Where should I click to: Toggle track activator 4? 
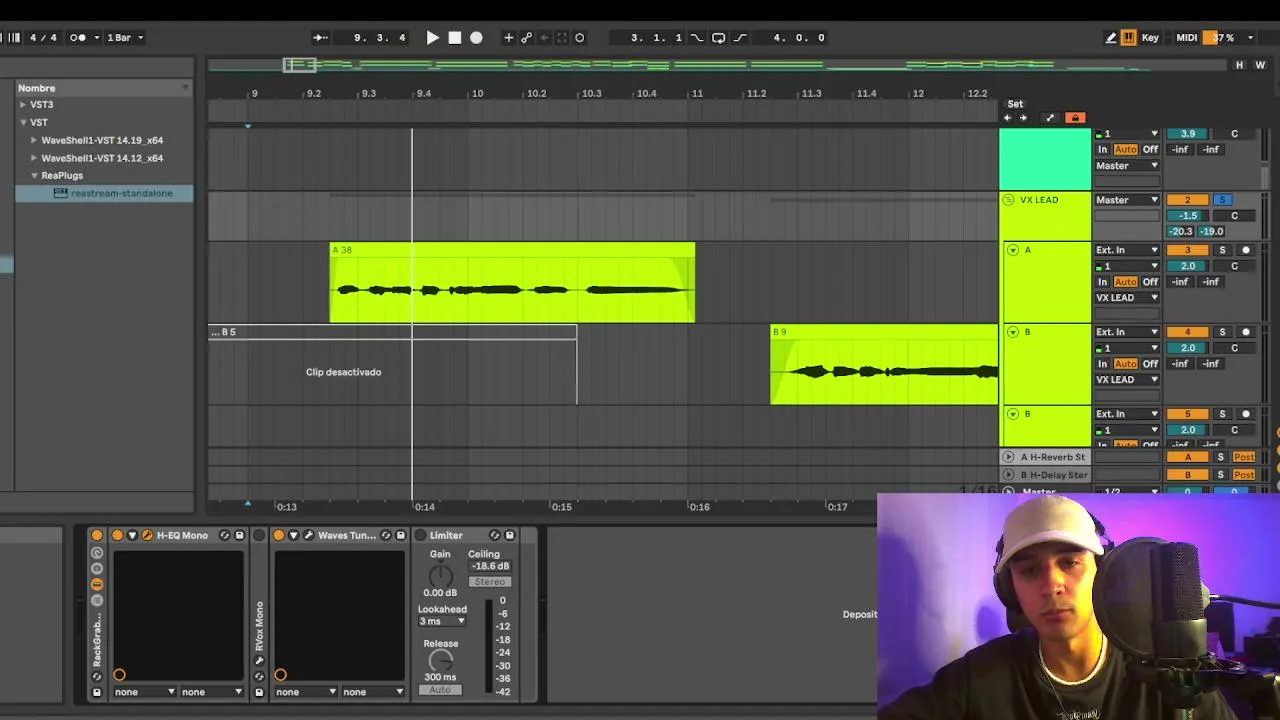pyautogui.click(x=1187, y=332)
